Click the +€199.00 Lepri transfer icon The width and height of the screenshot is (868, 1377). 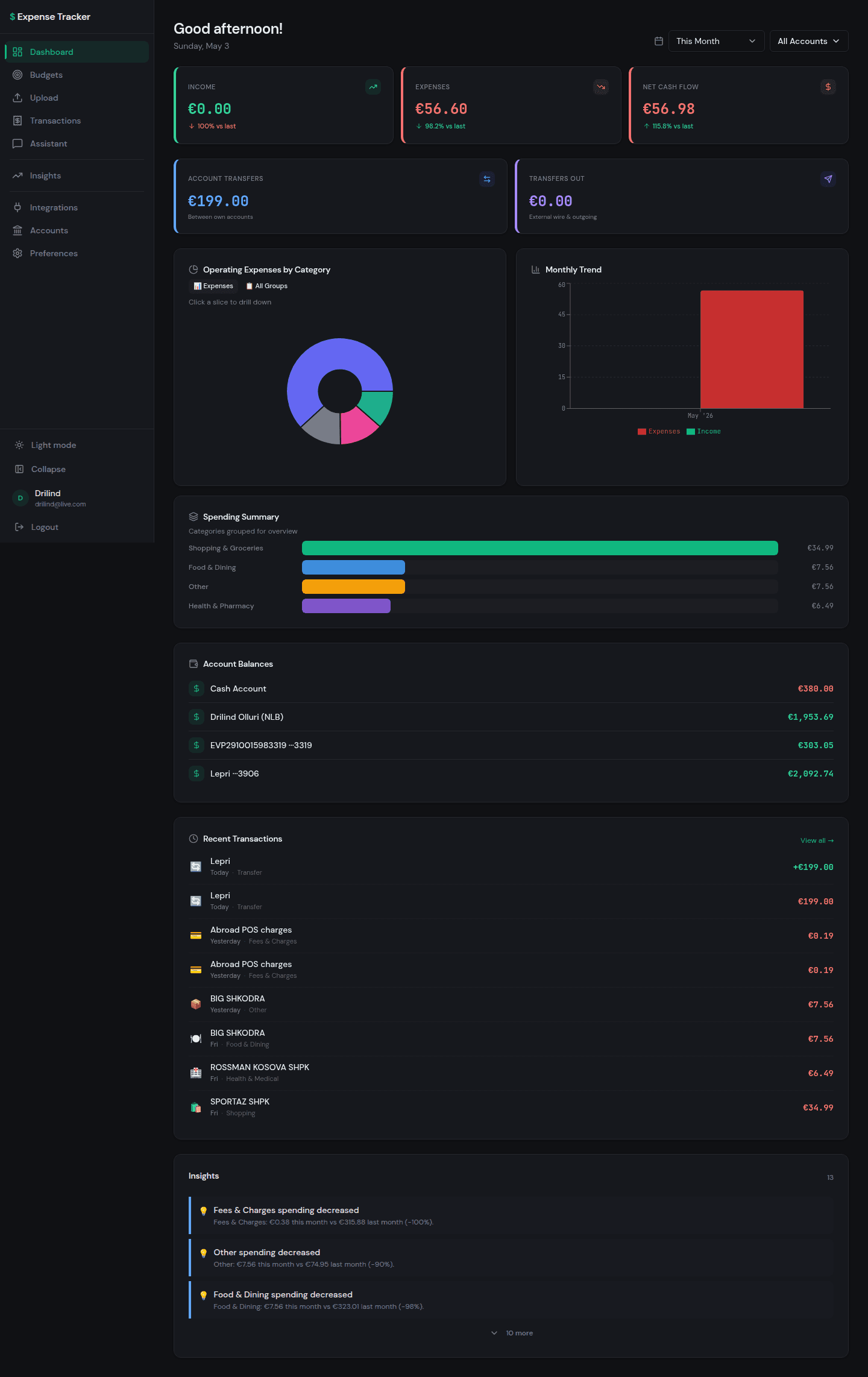pos(196,866)
